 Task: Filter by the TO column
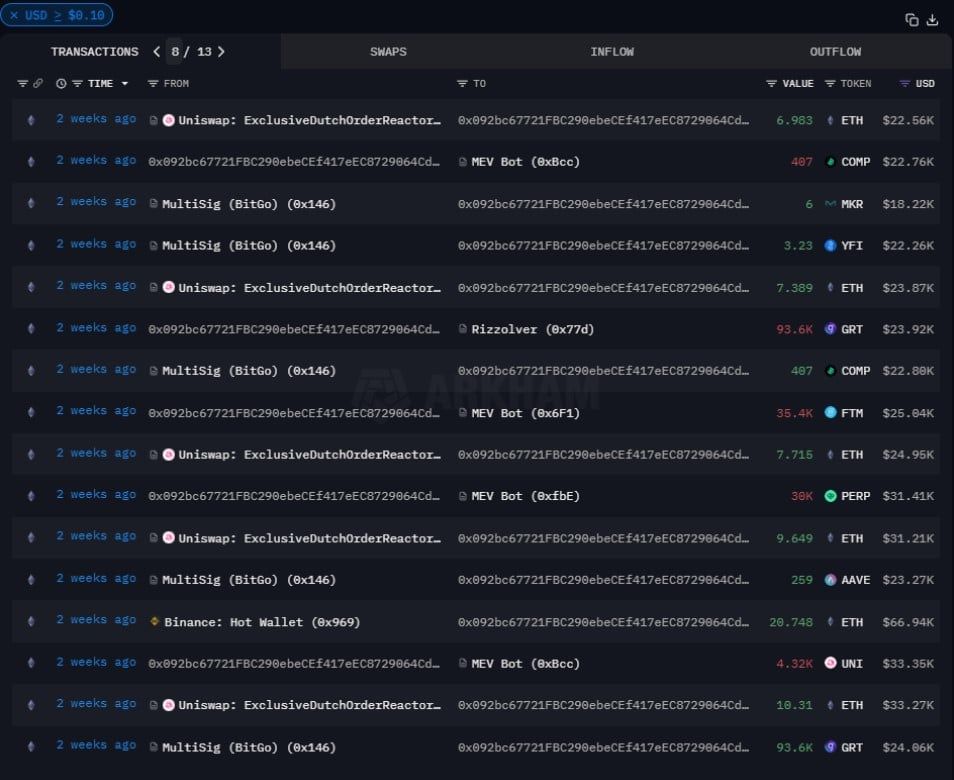click(x=462, y=83)
